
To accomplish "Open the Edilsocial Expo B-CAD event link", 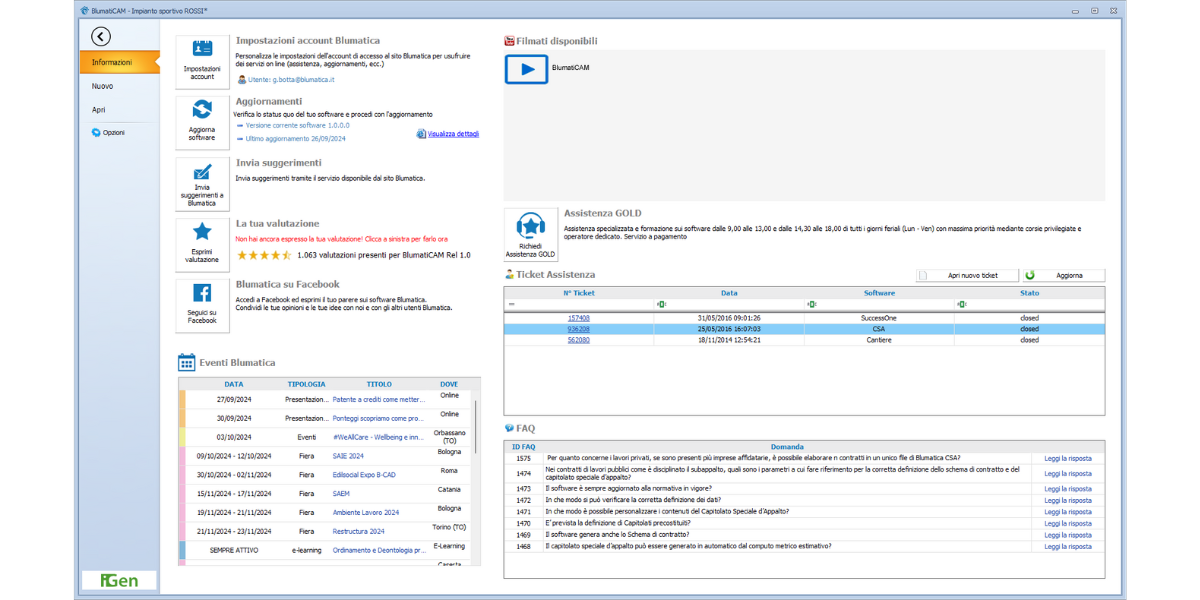I will point(365,475).
